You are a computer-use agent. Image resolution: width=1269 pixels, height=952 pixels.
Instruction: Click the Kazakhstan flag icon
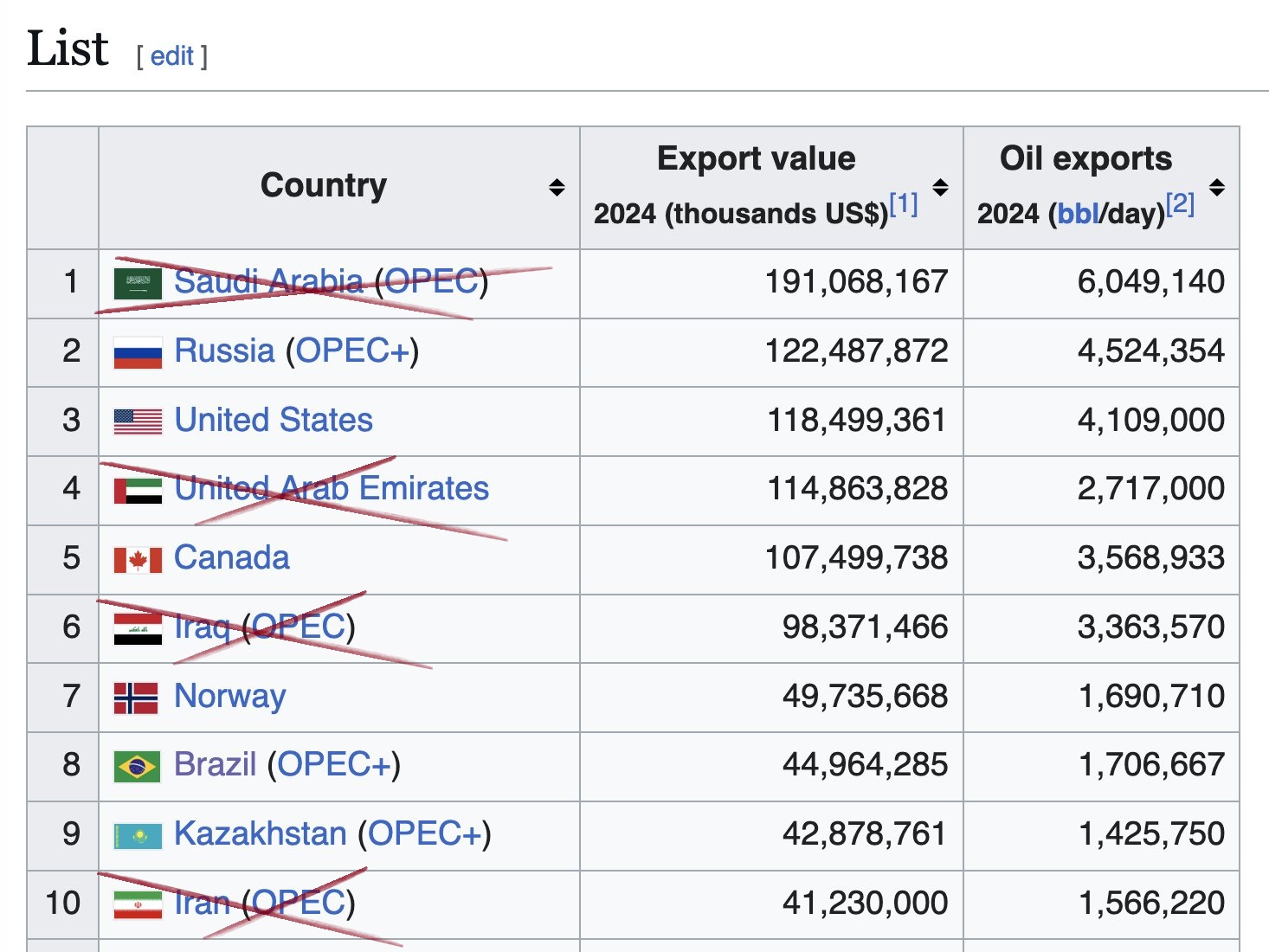[x=138, y=836]
